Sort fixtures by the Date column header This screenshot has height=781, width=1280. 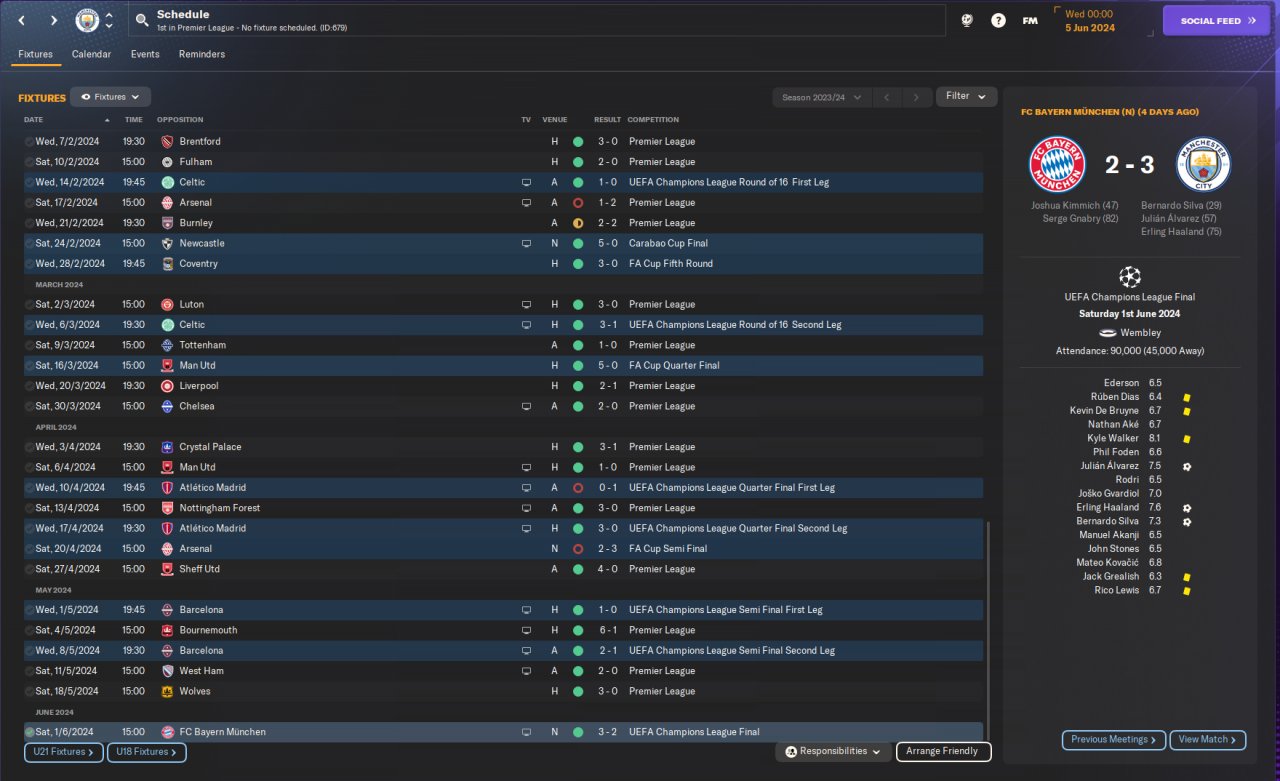point(33,120)
